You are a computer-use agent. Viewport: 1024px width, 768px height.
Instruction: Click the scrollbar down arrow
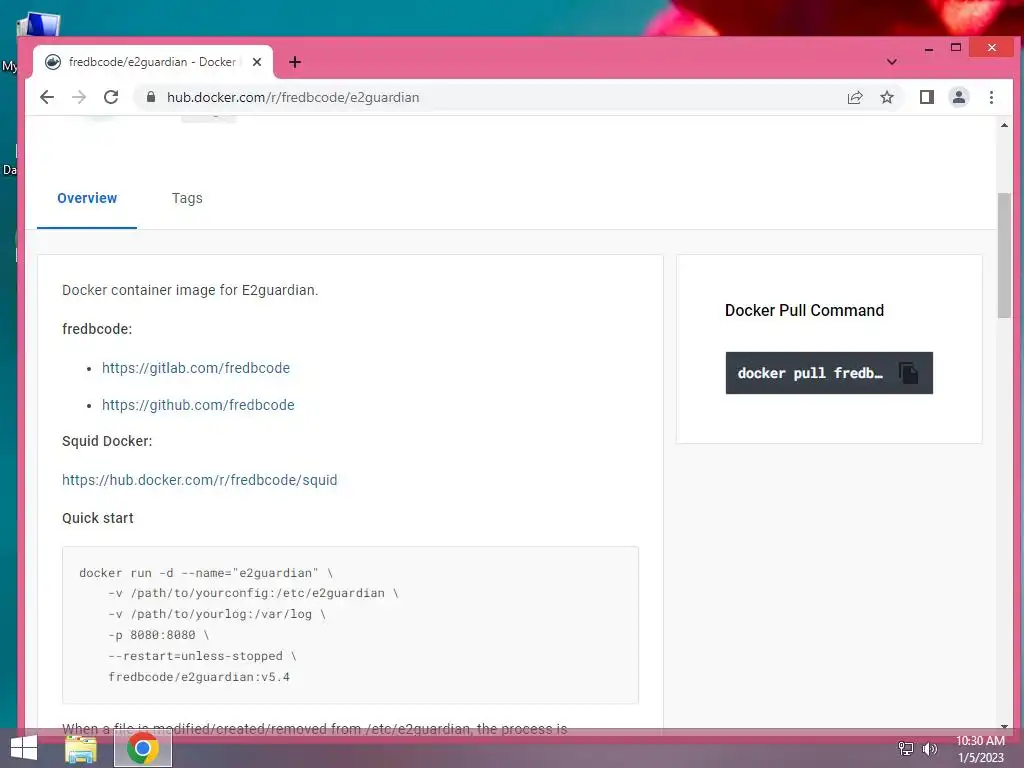click(x=1004, y=726)
